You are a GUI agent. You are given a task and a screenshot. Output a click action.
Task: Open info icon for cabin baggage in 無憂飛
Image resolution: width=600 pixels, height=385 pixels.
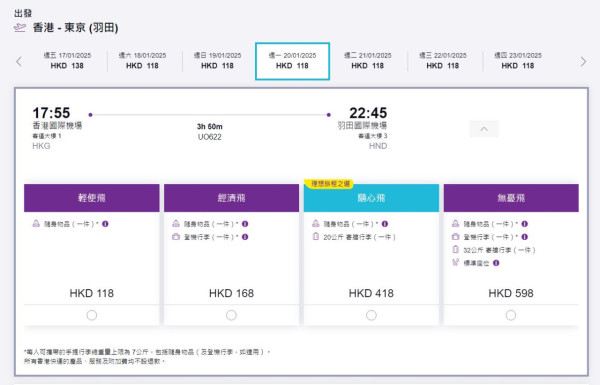pos(525,237)
